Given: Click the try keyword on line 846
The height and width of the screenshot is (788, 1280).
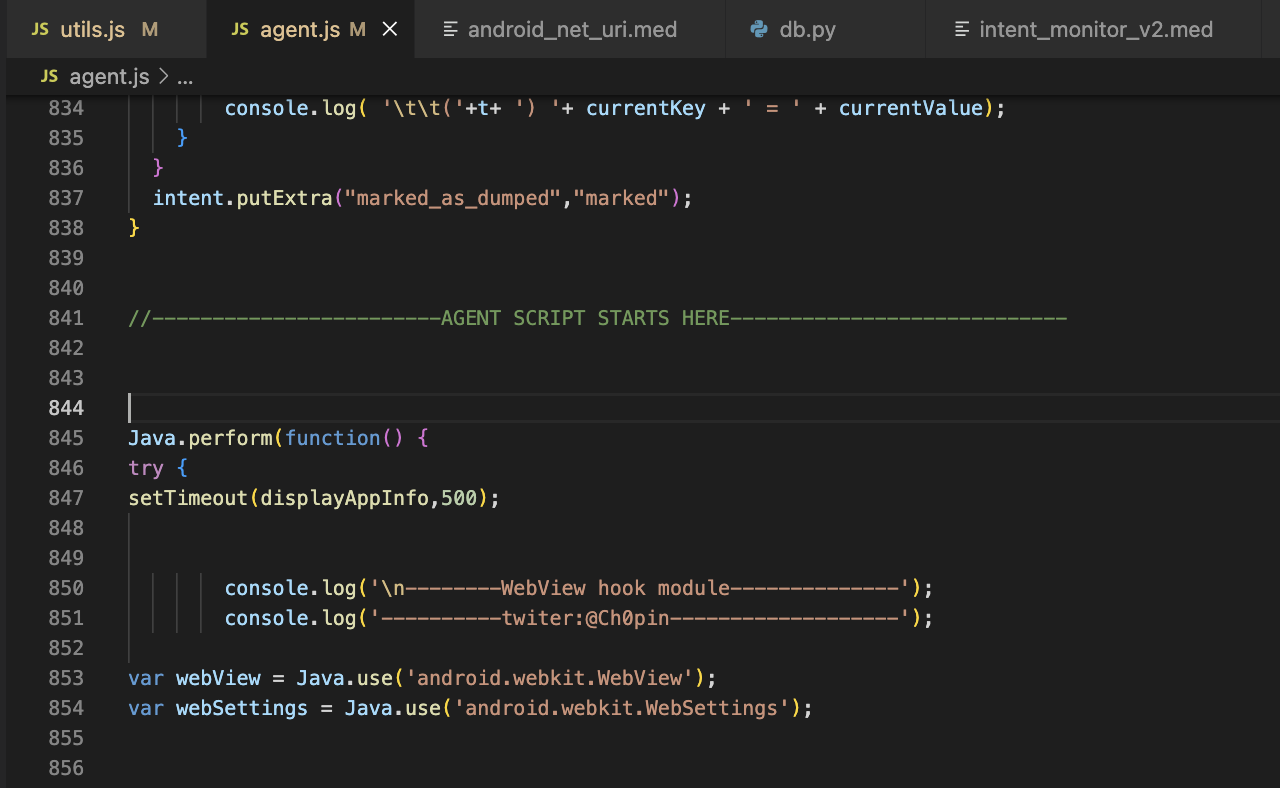Looking at the screenshot, I should [x=146, y=468].
